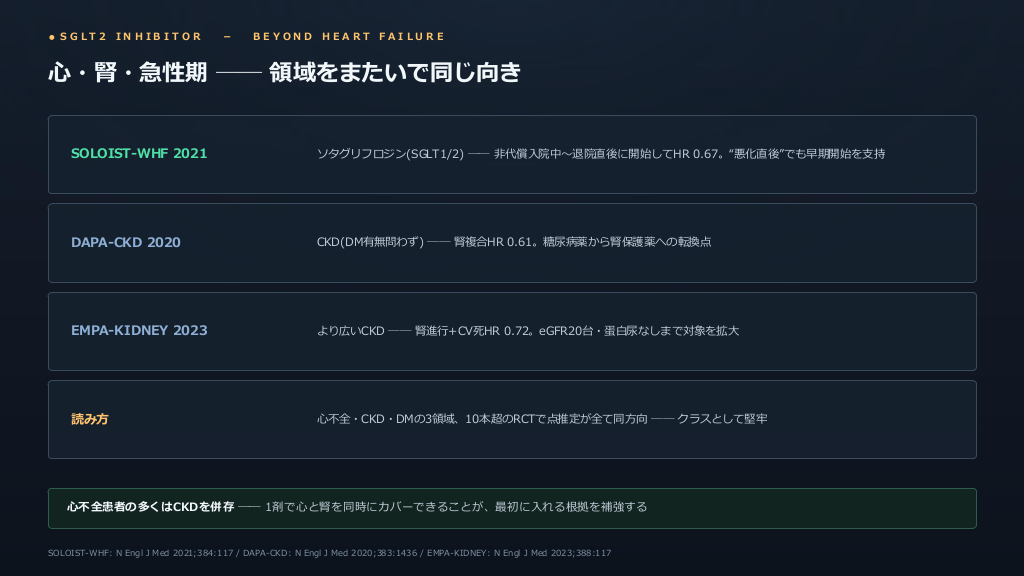
Task: Click the DAPA-CKD 2020 trial label
Action: point(125,242)
